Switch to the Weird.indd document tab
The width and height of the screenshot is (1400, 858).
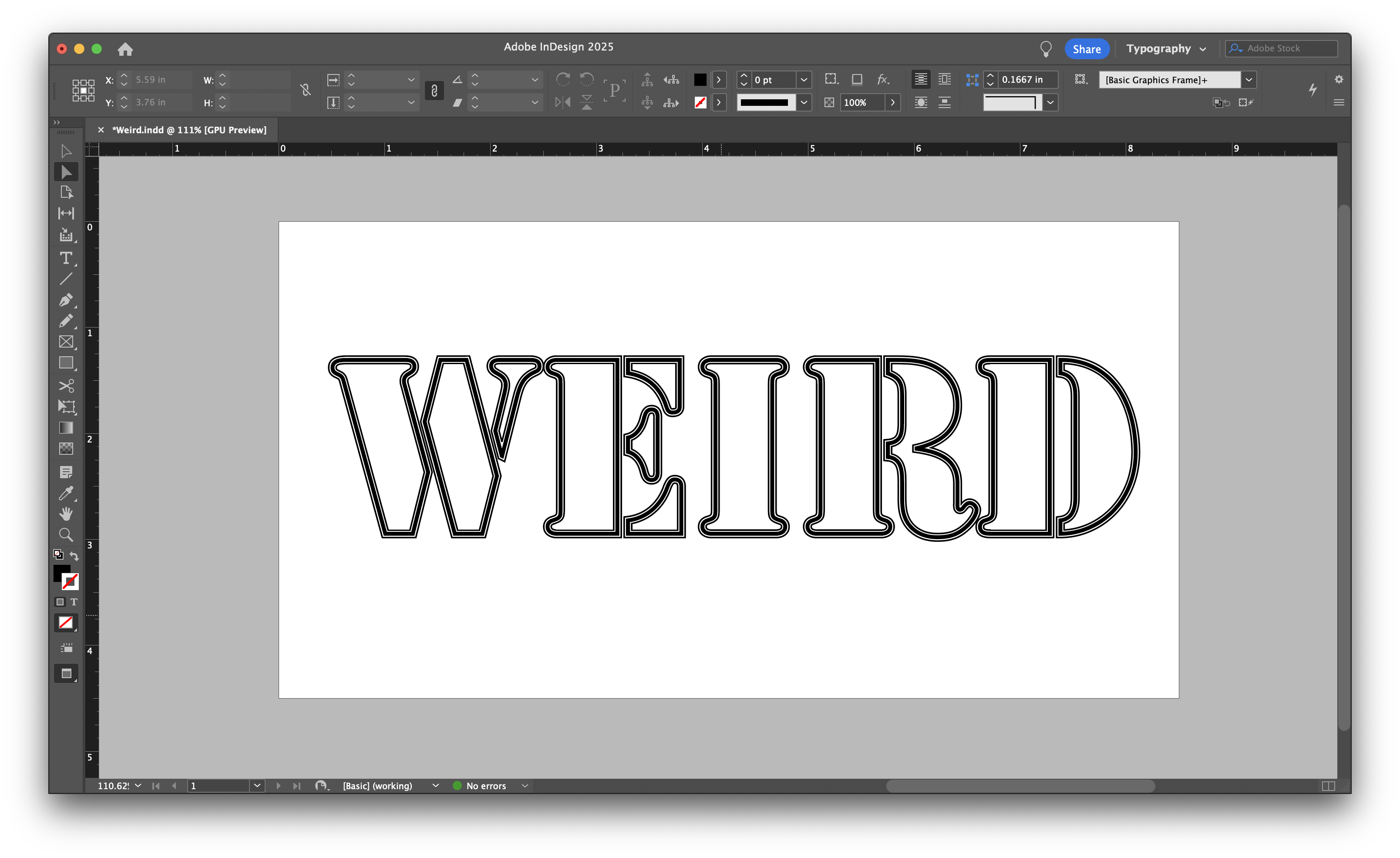[x=189, y=130]
